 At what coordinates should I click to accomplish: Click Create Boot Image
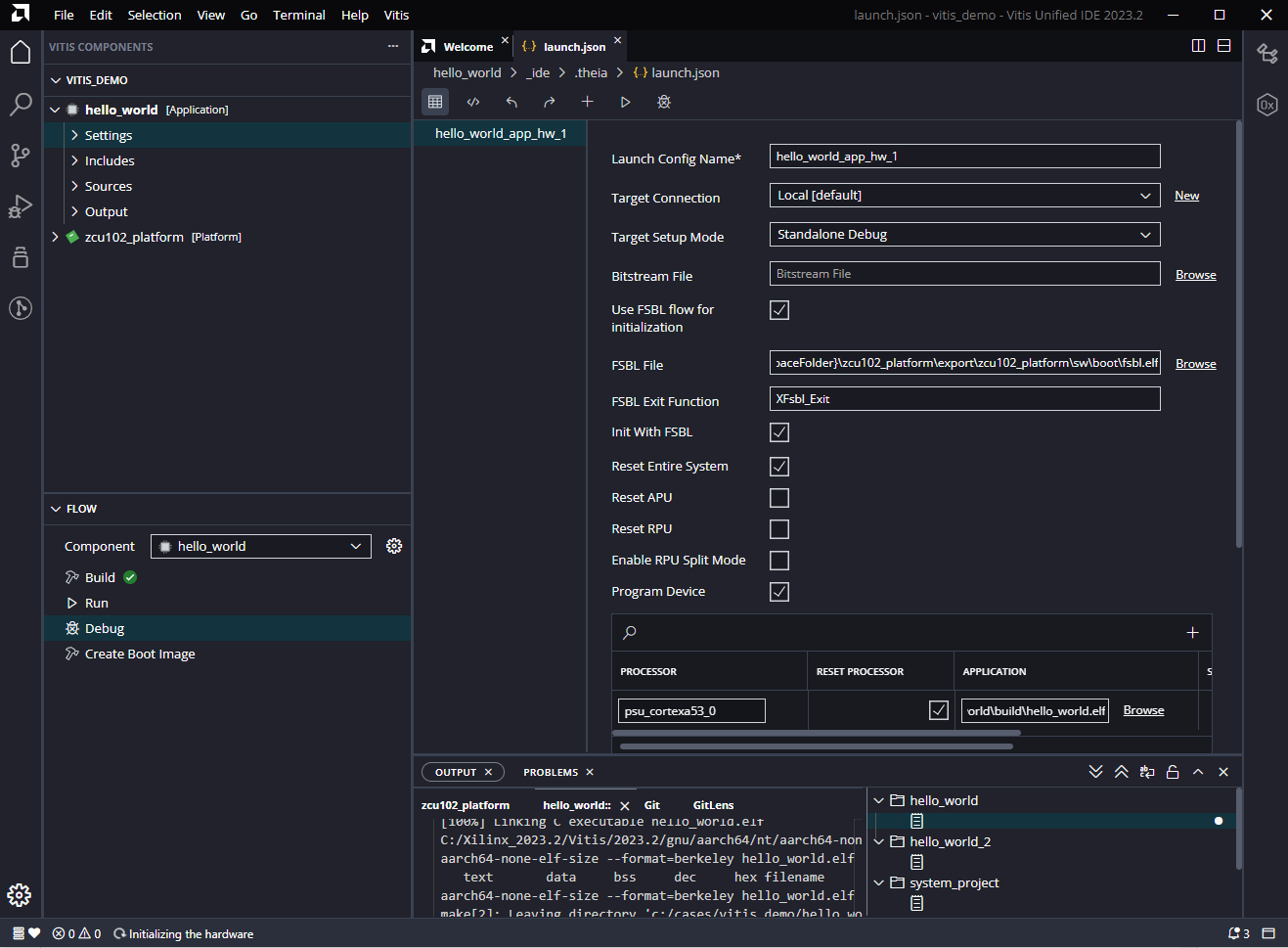pos(140,654)
